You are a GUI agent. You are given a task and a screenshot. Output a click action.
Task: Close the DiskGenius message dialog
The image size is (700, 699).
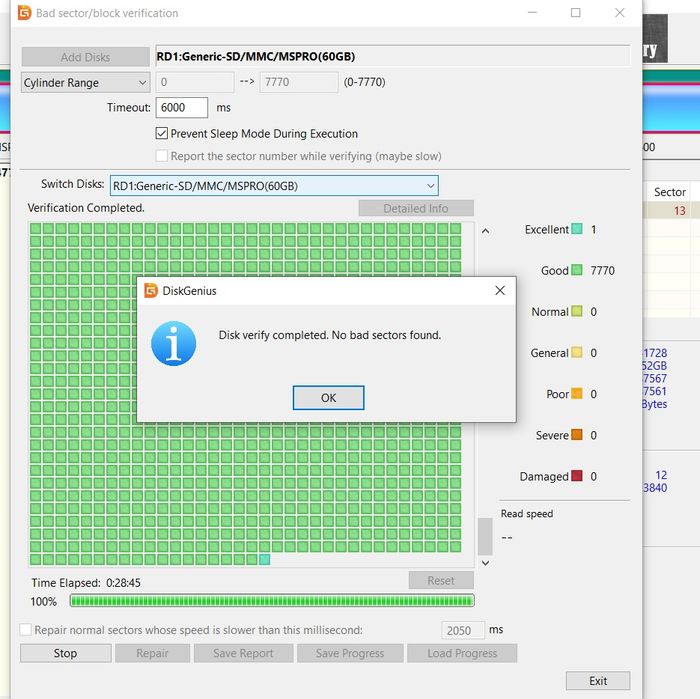(500, 291)
